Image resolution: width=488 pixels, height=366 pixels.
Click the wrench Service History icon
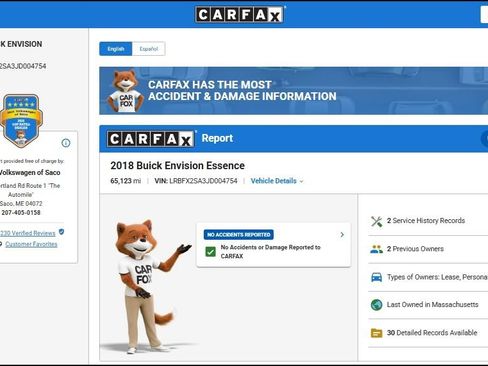coord(377,221)
